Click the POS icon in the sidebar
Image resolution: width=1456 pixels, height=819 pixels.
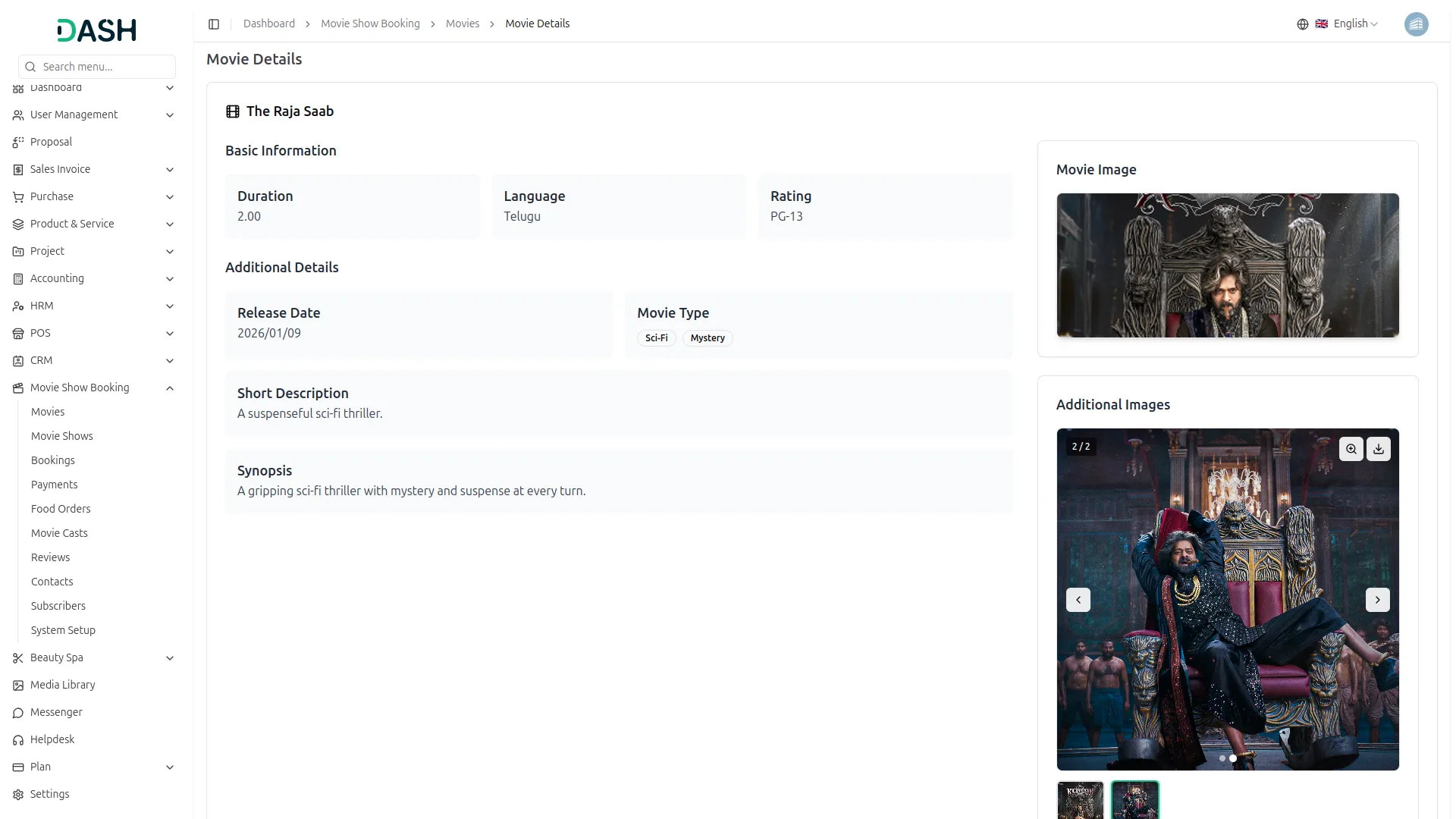tap(17, 333)
